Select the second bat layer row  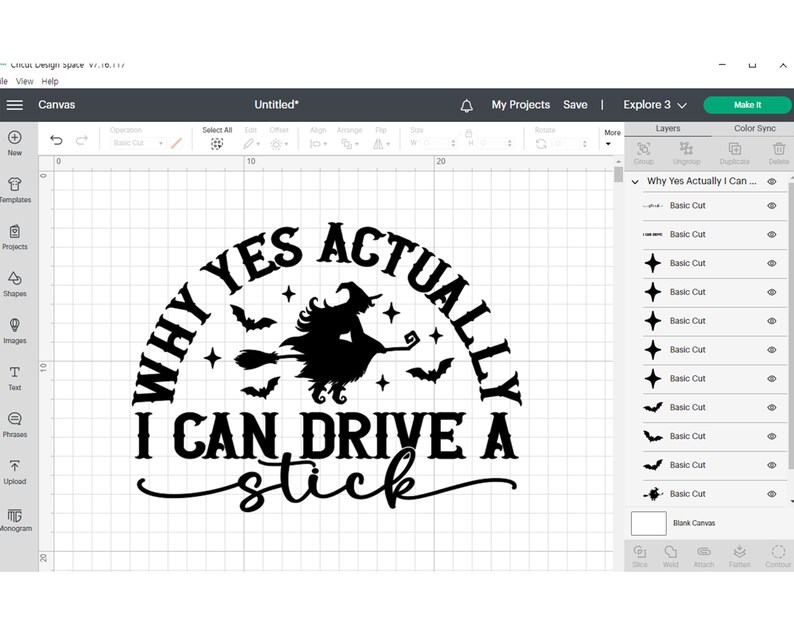[x=714, y=436]
